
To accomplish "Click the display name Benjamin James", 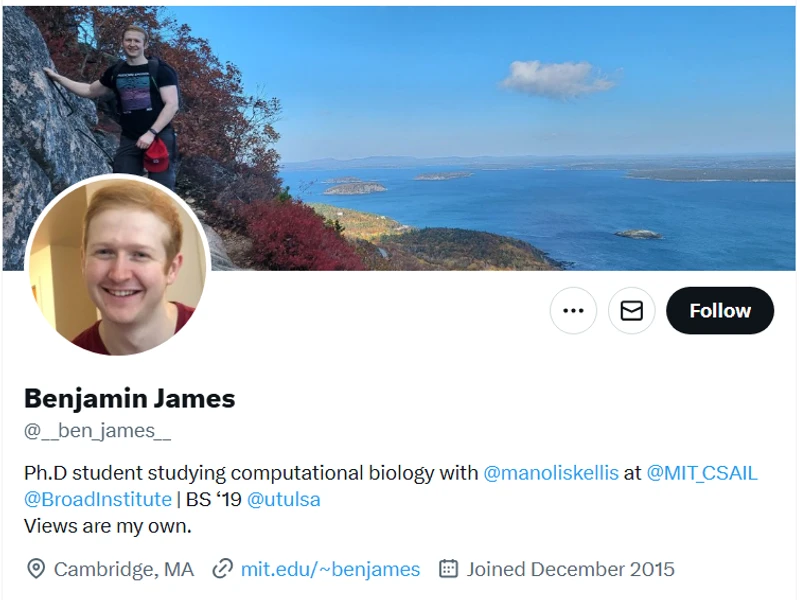I will [129, 398].
